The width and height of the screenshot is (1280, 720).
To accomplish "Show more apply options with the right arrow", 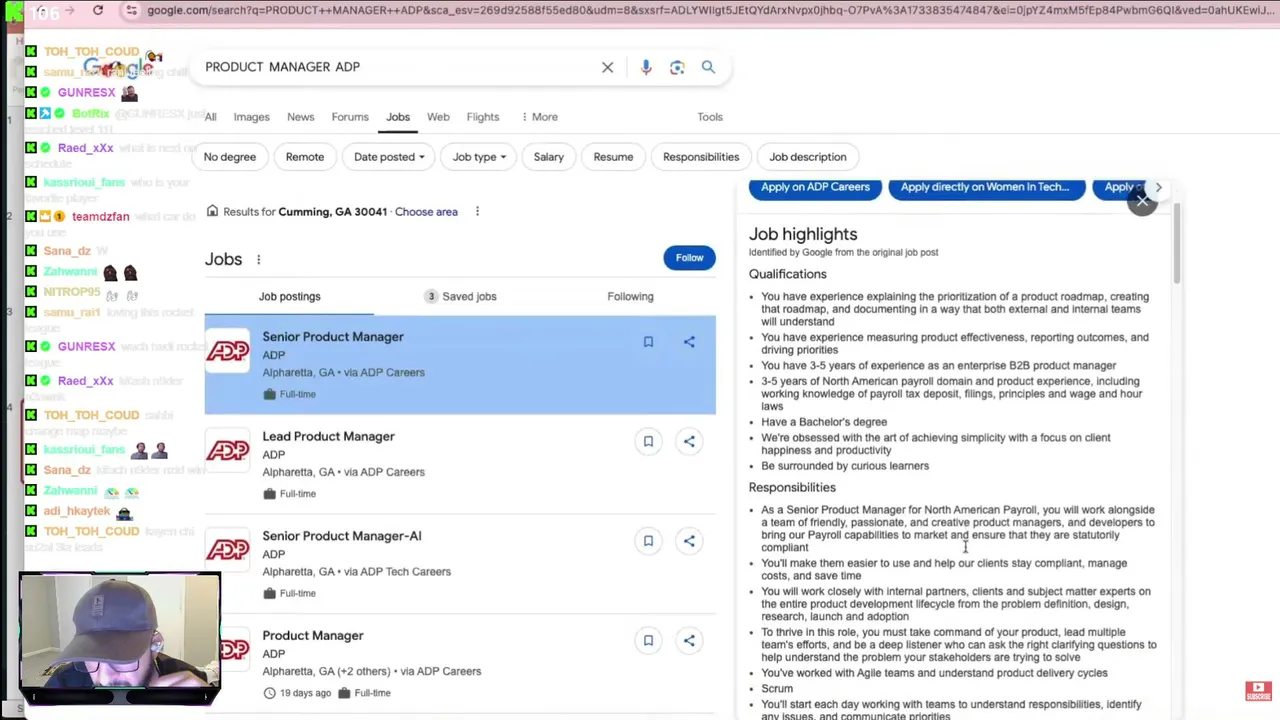I will pos(1158,187).
